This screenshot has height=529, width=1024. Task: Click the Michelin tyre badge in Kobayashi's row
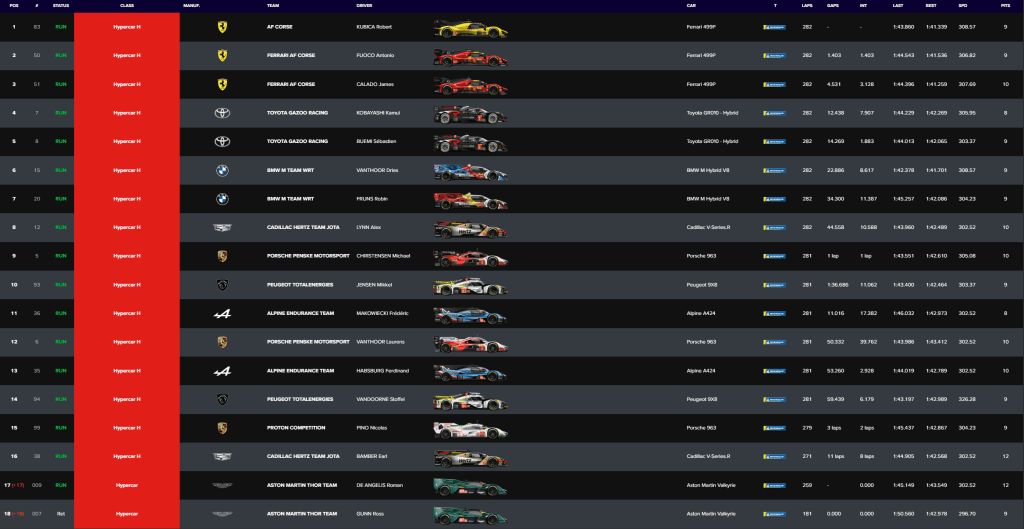[x=775, y=113]
